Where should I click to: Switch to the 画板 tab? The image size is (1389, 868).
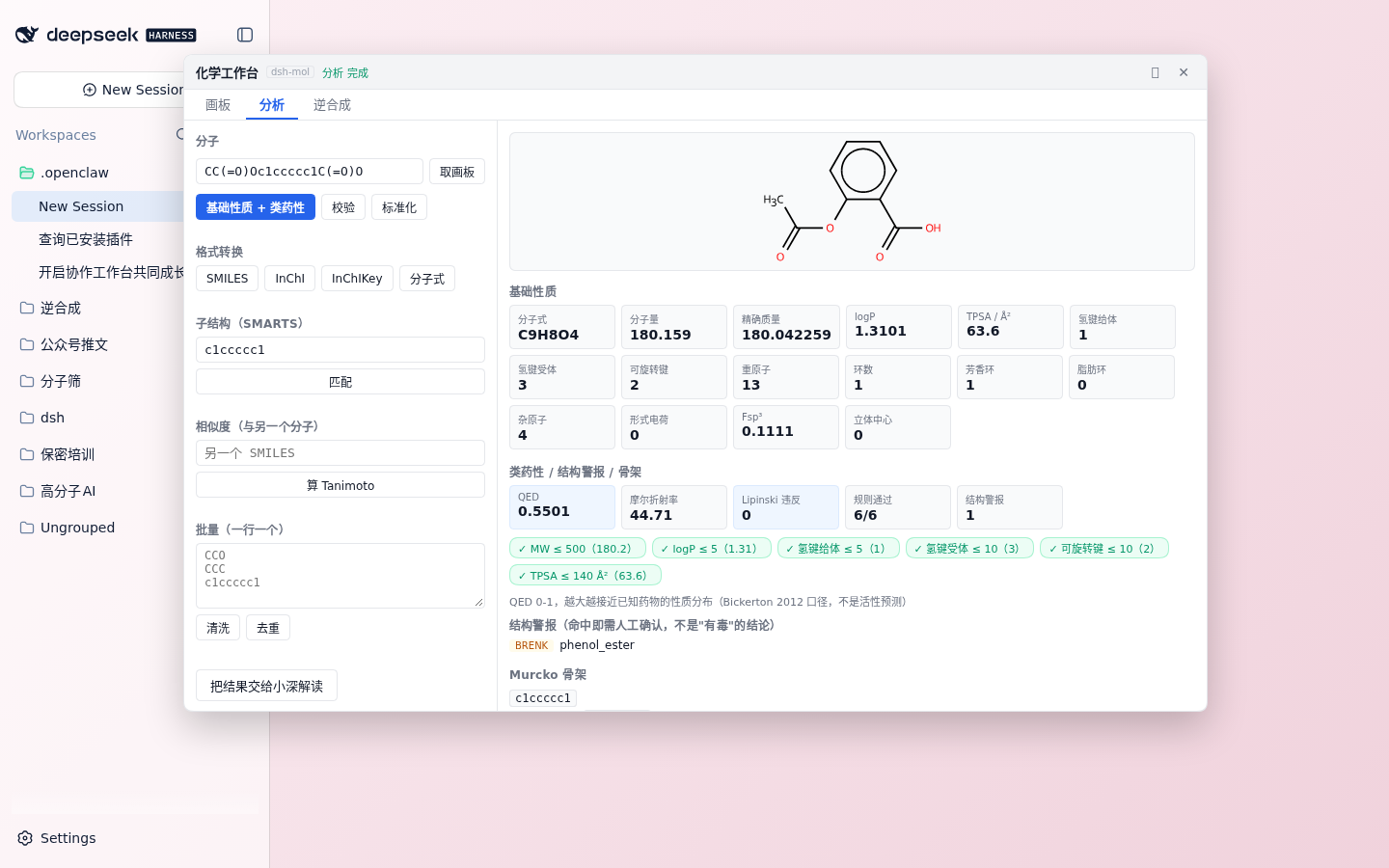coord(218,105)
